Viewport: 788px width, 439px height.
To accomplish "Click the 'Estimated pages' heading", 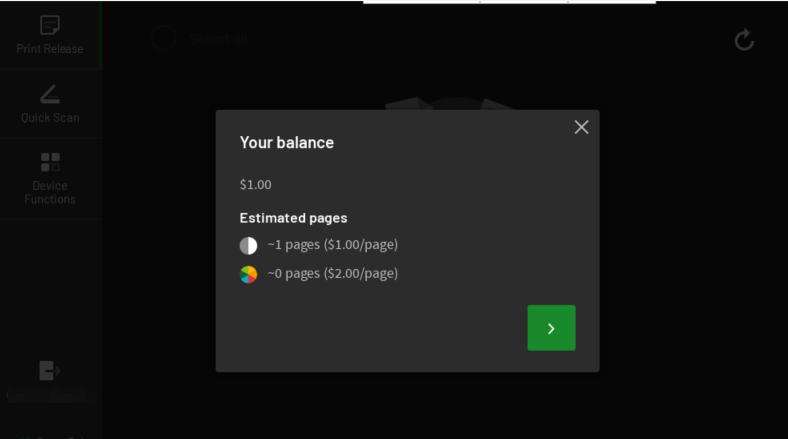I will click(293, 218).
